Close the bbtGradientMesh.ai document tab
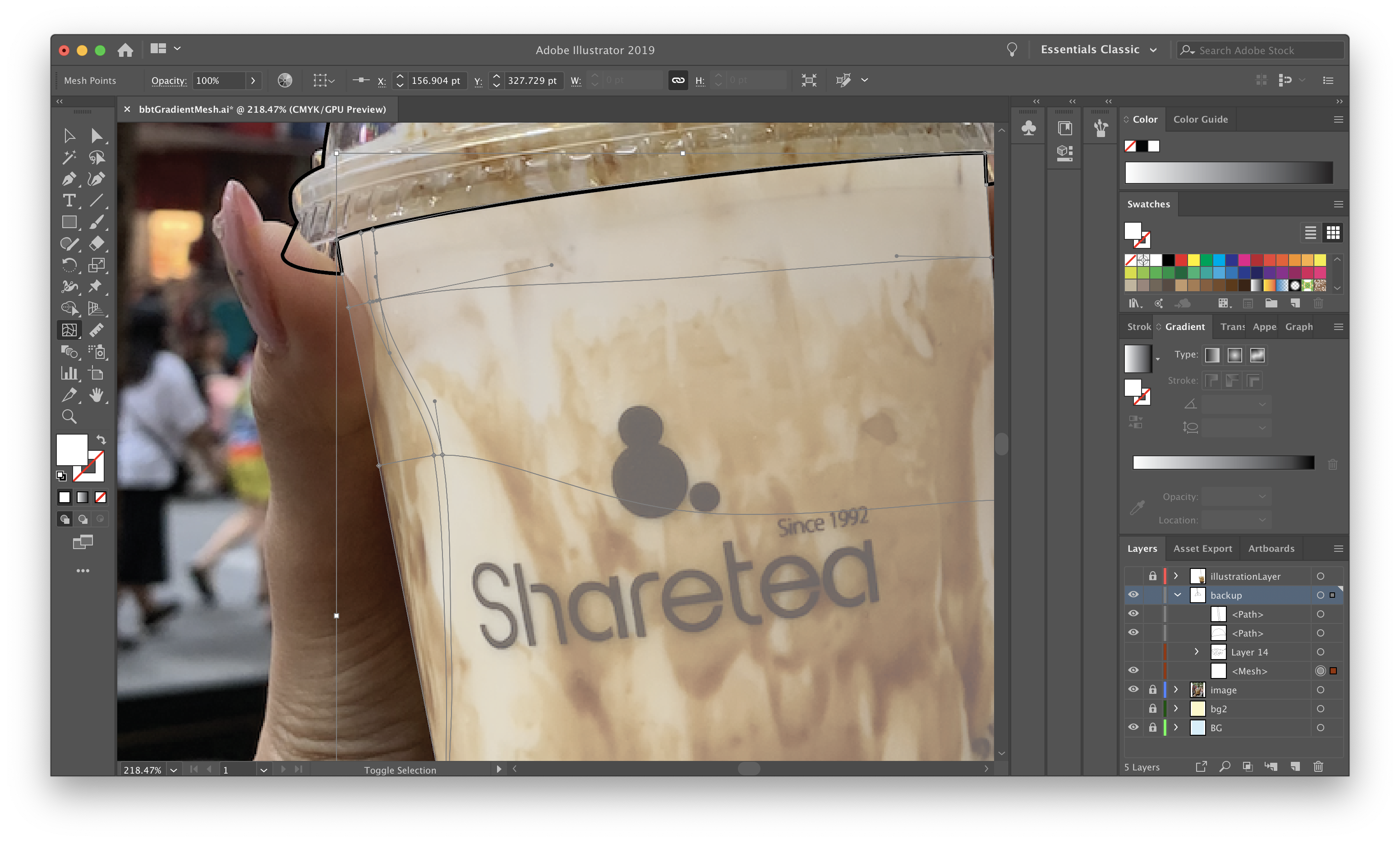 (127, 109)
